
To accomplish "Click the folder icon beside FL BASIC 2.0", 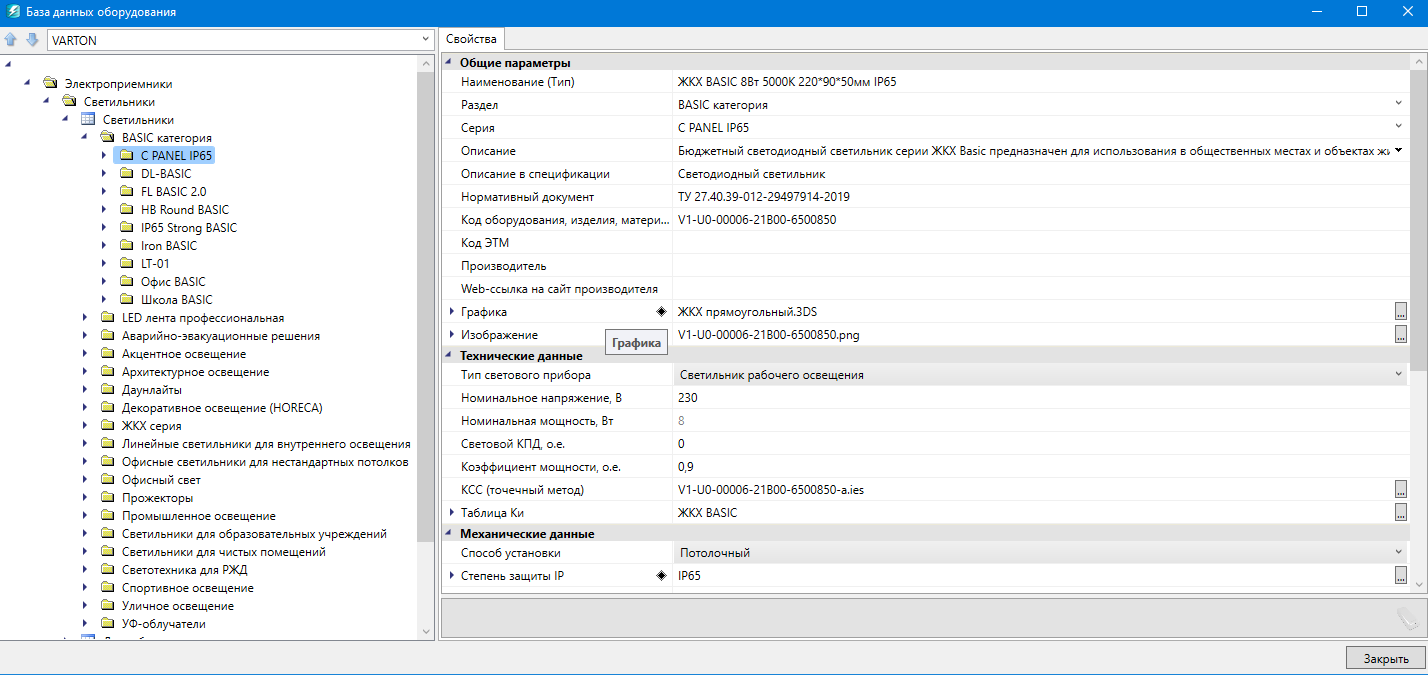I will (x=126, y=192).
